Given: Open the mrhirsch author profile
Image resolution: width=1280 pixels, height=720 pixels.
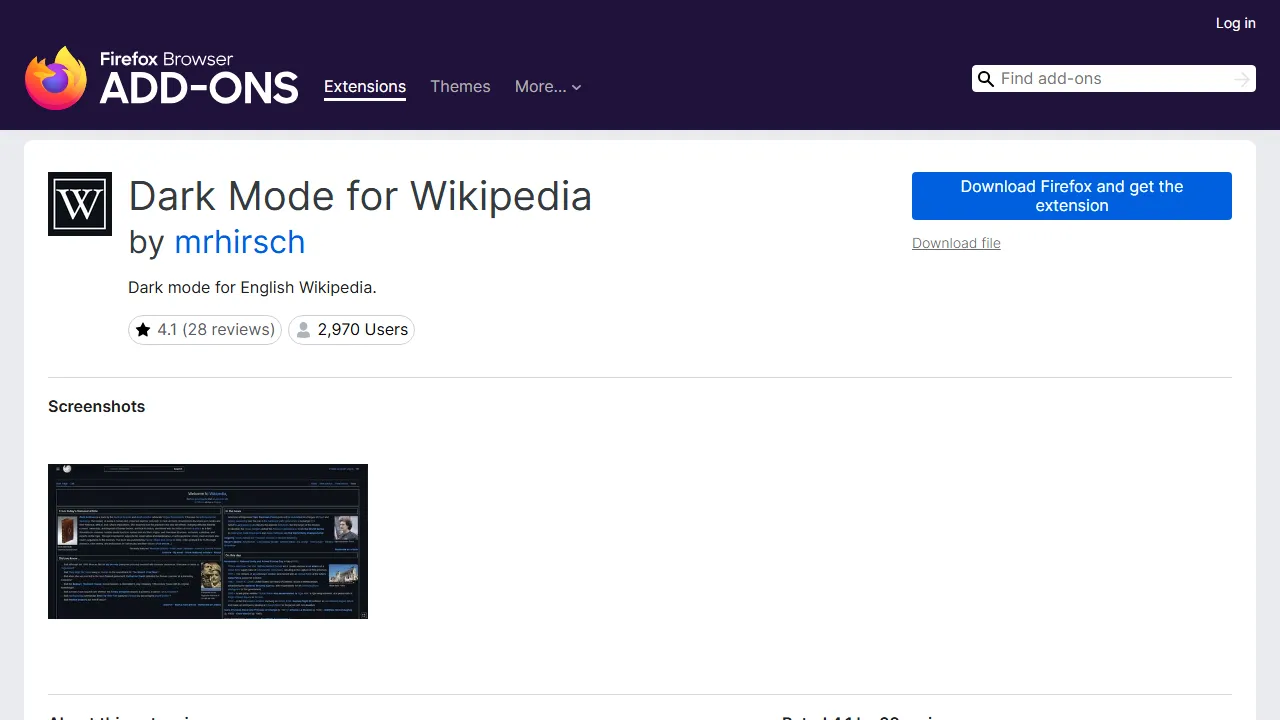Looking at the screenshot, I should (x=240, y=242).
